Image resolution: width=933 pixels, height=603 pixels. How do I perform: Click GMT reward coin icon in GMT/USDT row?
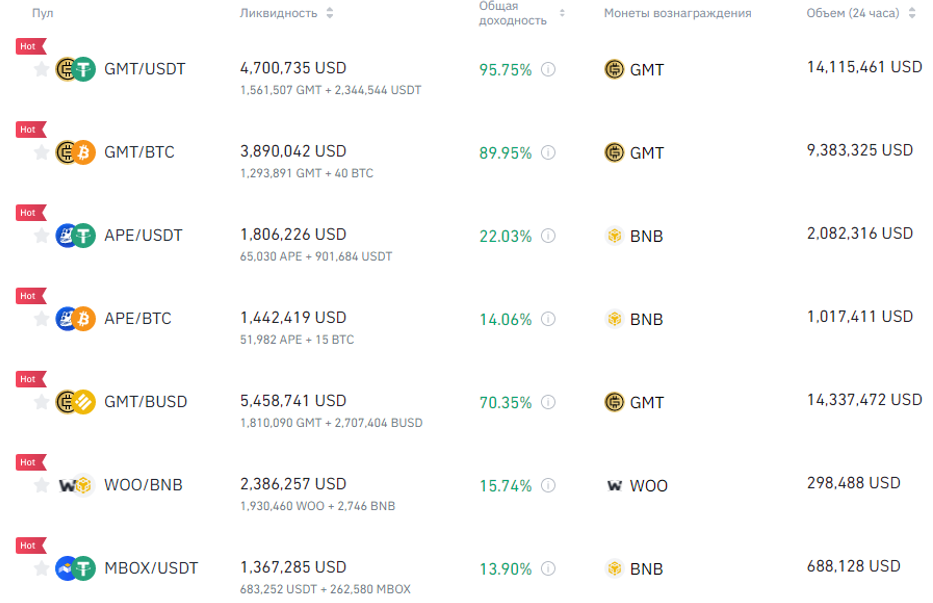tap(614, 70)
